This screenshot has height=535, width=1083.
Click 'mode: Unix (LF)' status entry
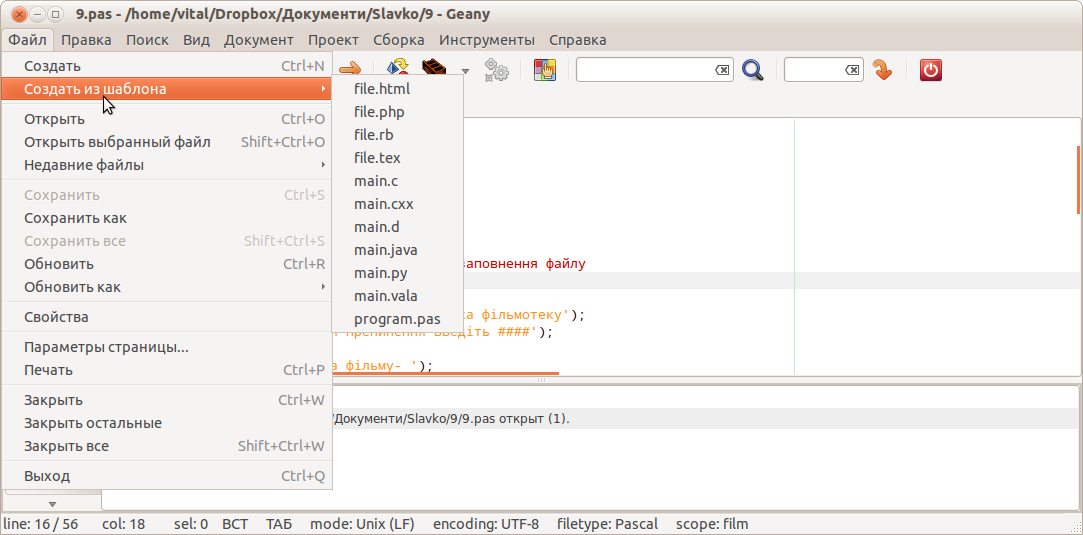(x=362, y=525)
